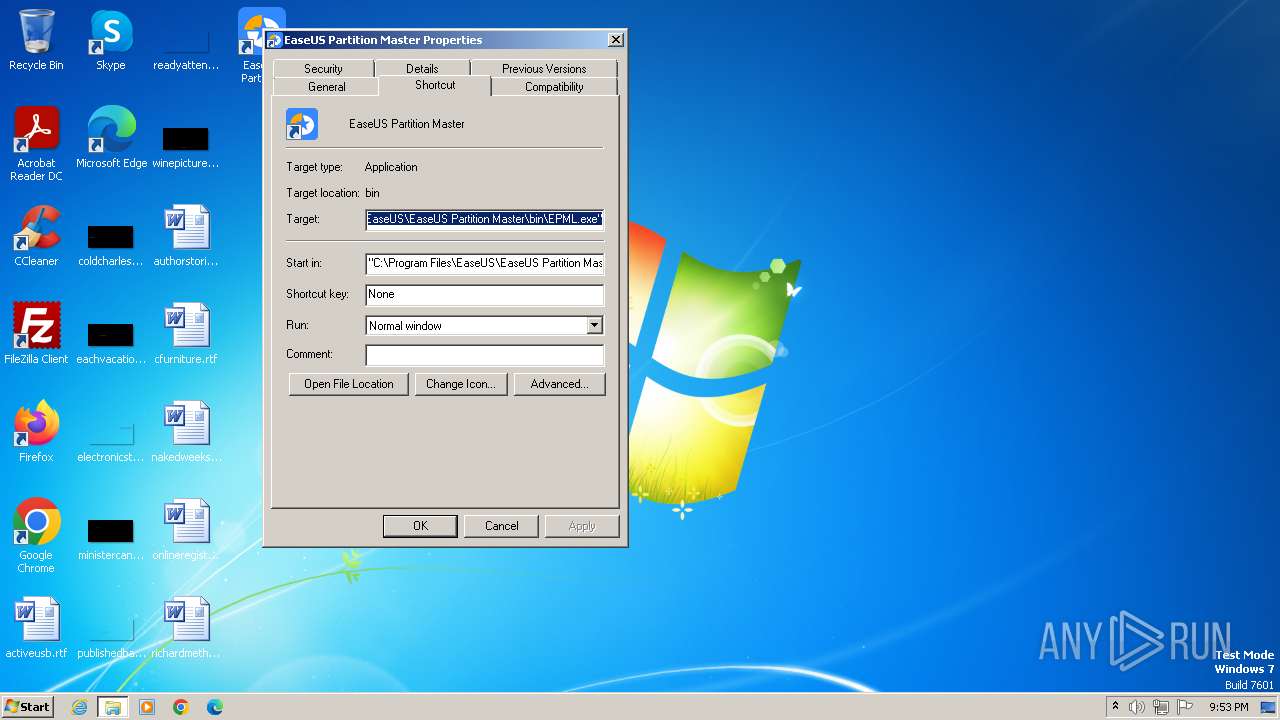
Task: Open volume control in system tray
Action: click(1137, 707)
